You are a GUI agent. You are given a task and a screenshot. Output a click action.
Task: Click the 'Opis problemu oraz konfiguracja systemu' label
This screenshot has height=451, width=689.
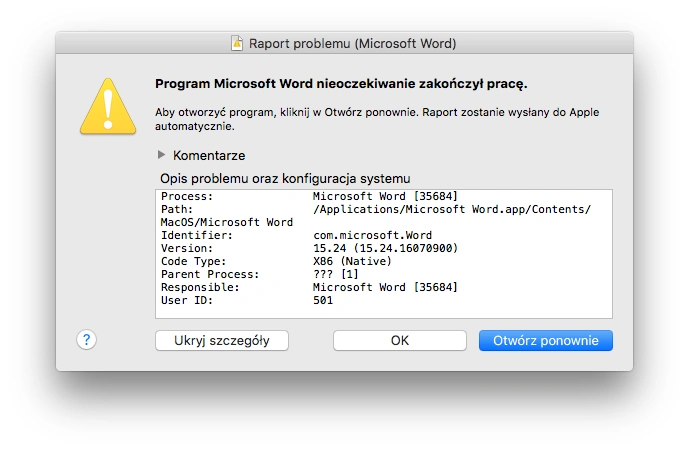[x=285, y=178]
